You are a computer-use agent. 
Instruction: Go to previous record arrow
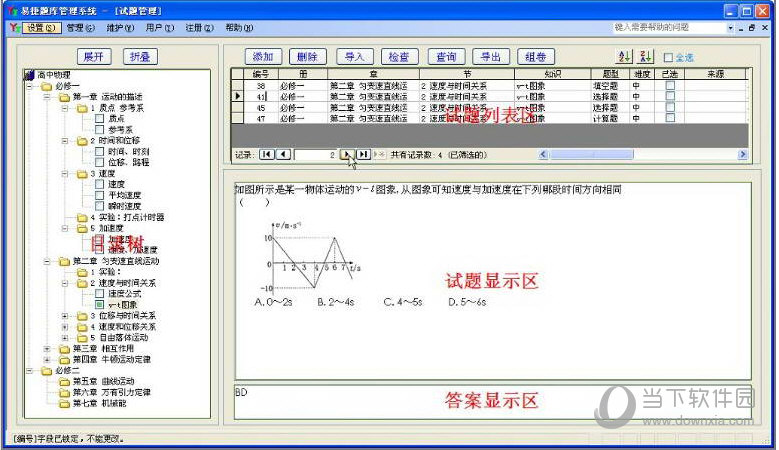(283, 154)
